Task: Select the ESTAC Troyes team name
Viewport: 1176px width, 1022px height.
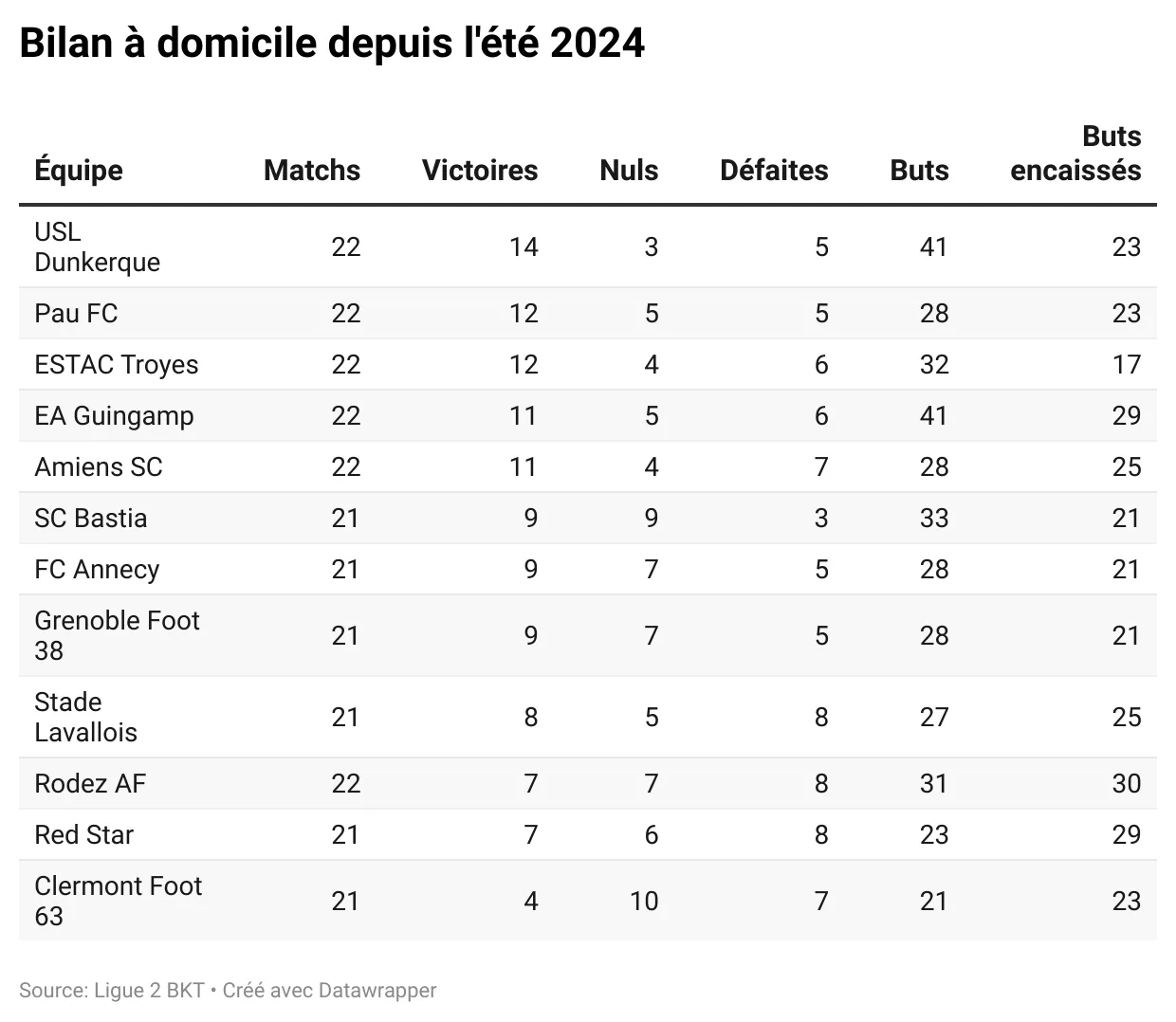Action: click(117, 365)
